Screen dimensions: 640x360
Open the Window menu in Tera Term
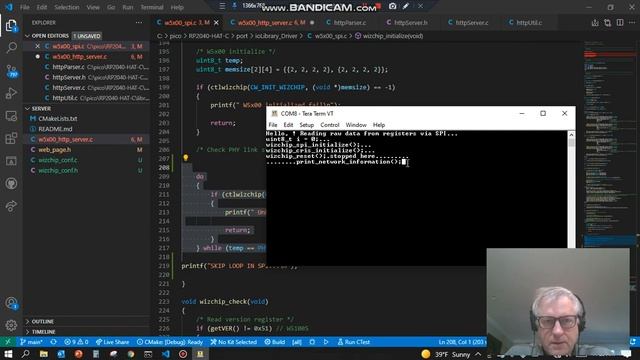tap(356, 125)
